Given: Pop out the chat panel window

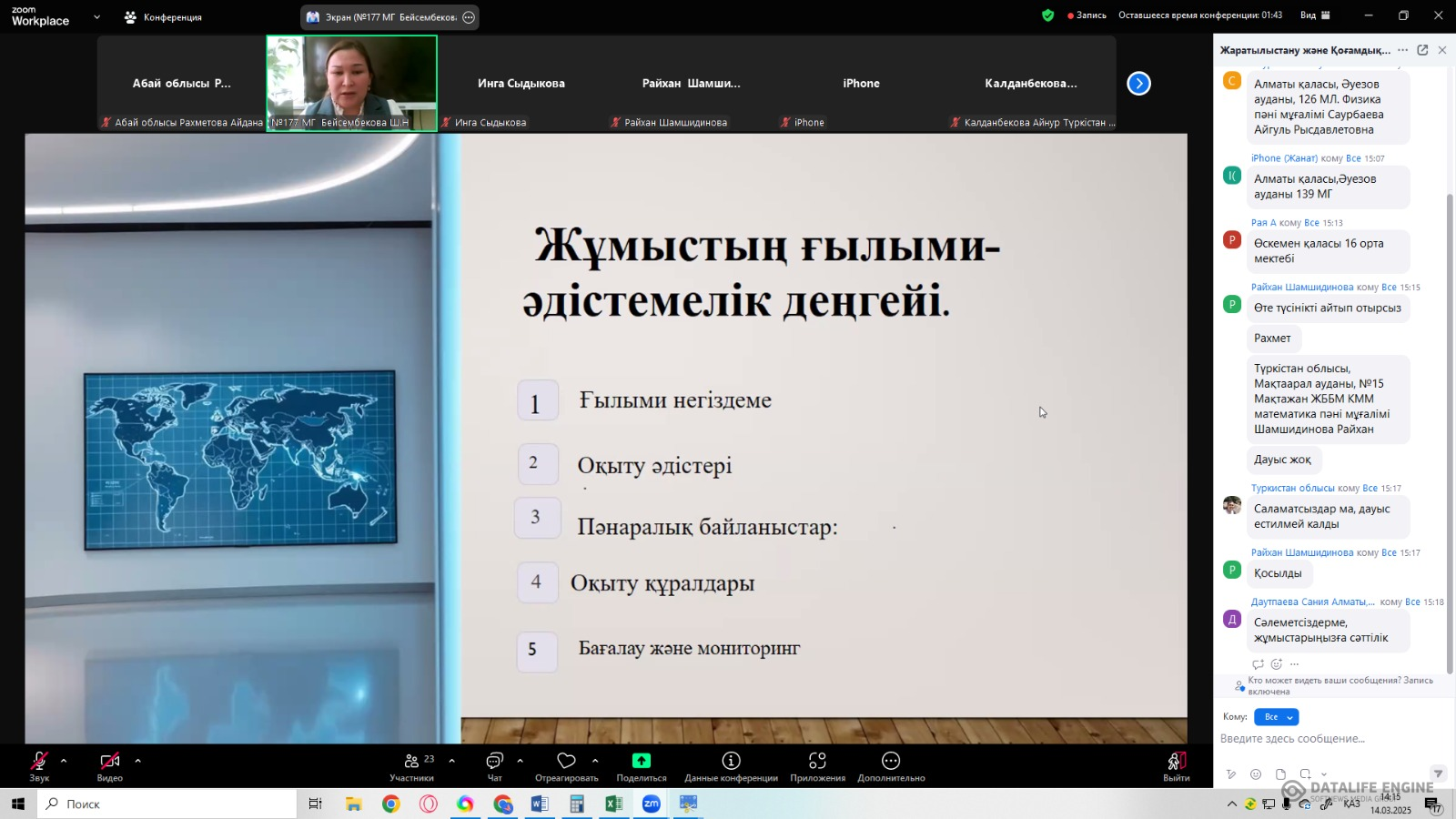Looking at the screenshot, I should pos(1422,50).
